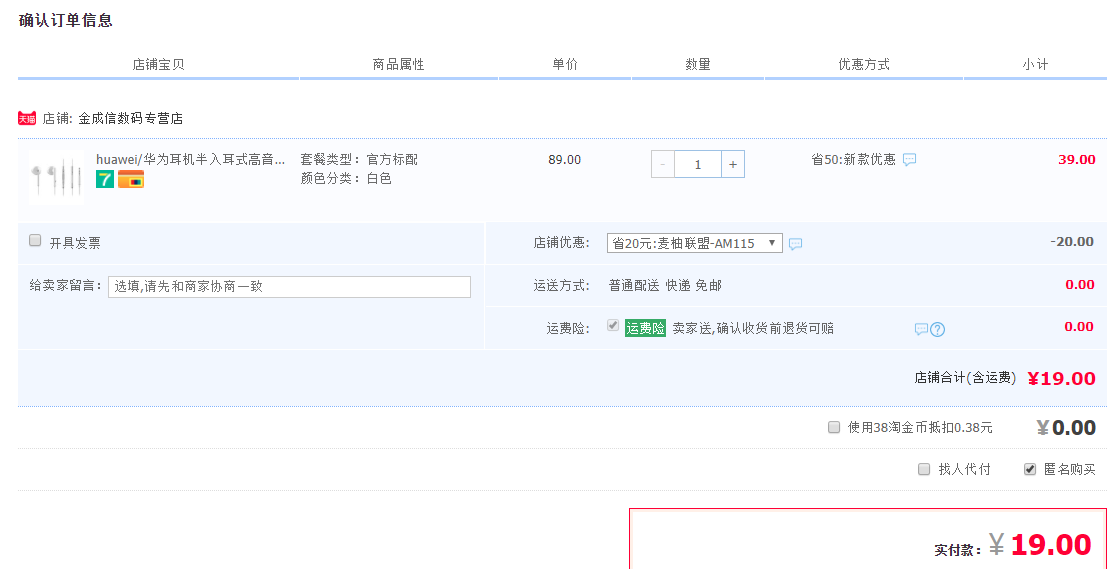Click the quantity input field
The height and width of the screenshot is (569, 1117).
(697, 165)
